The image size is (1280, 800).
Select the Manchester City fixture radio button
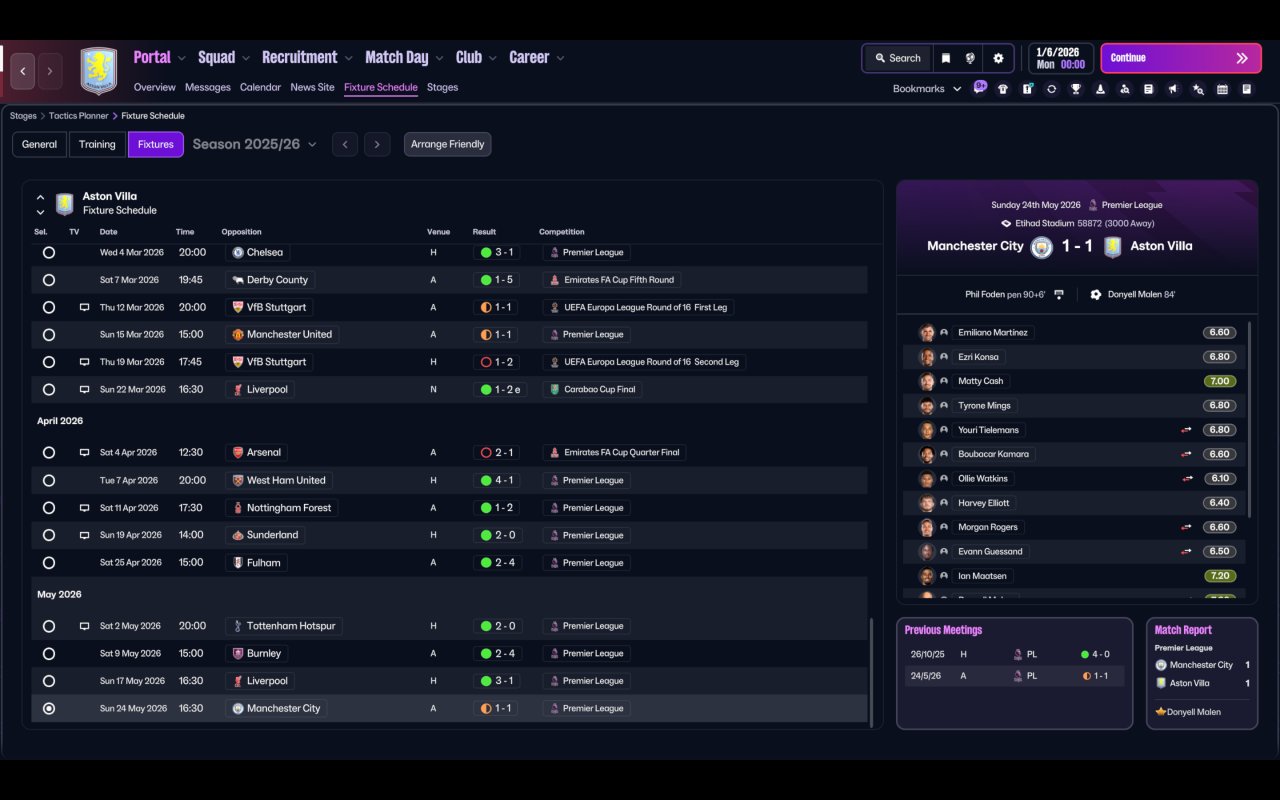(49, 708)
